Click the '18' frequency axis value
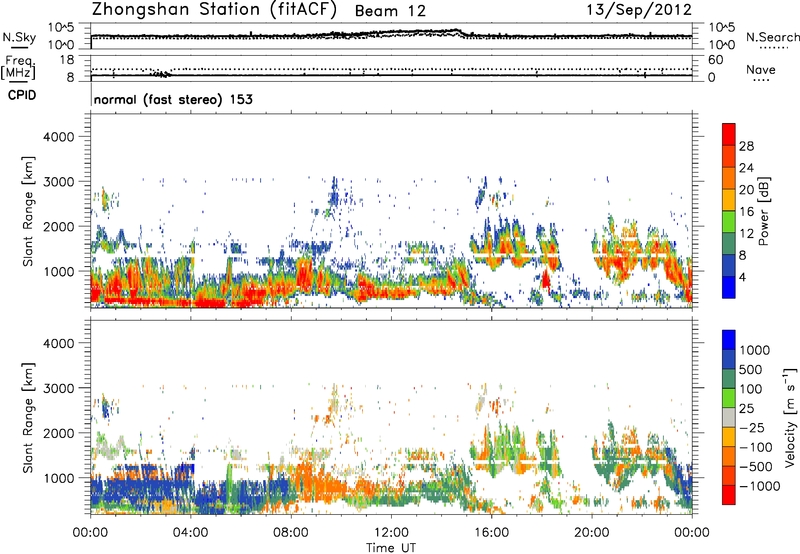This screenshot has width=800, height=554. 67,60
